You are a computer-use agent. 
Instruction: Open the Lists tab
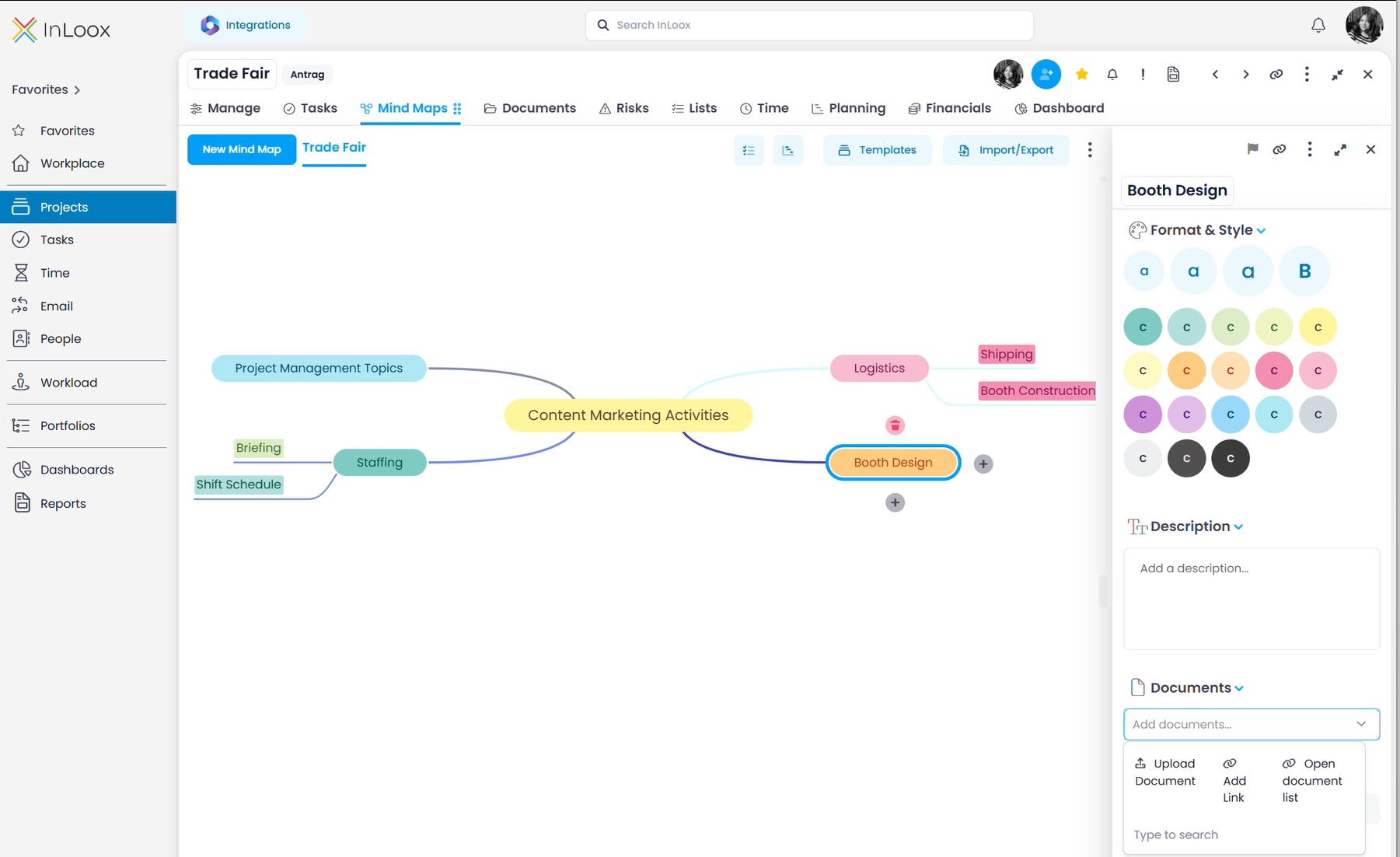694,108
